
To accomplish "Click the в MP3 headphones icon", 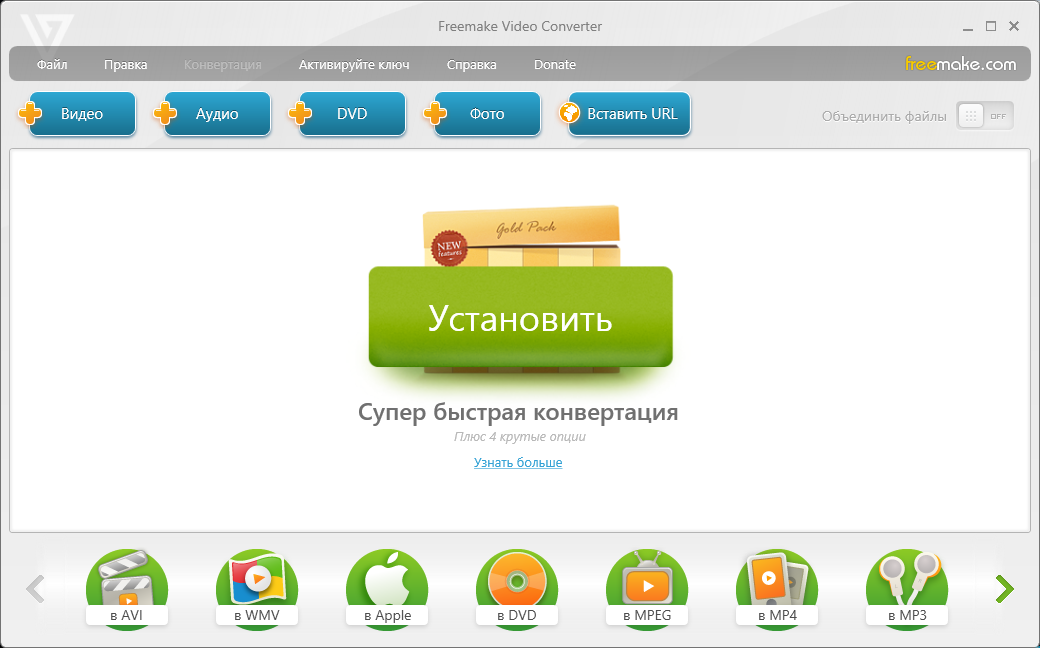I will click(x=907, y=588).
